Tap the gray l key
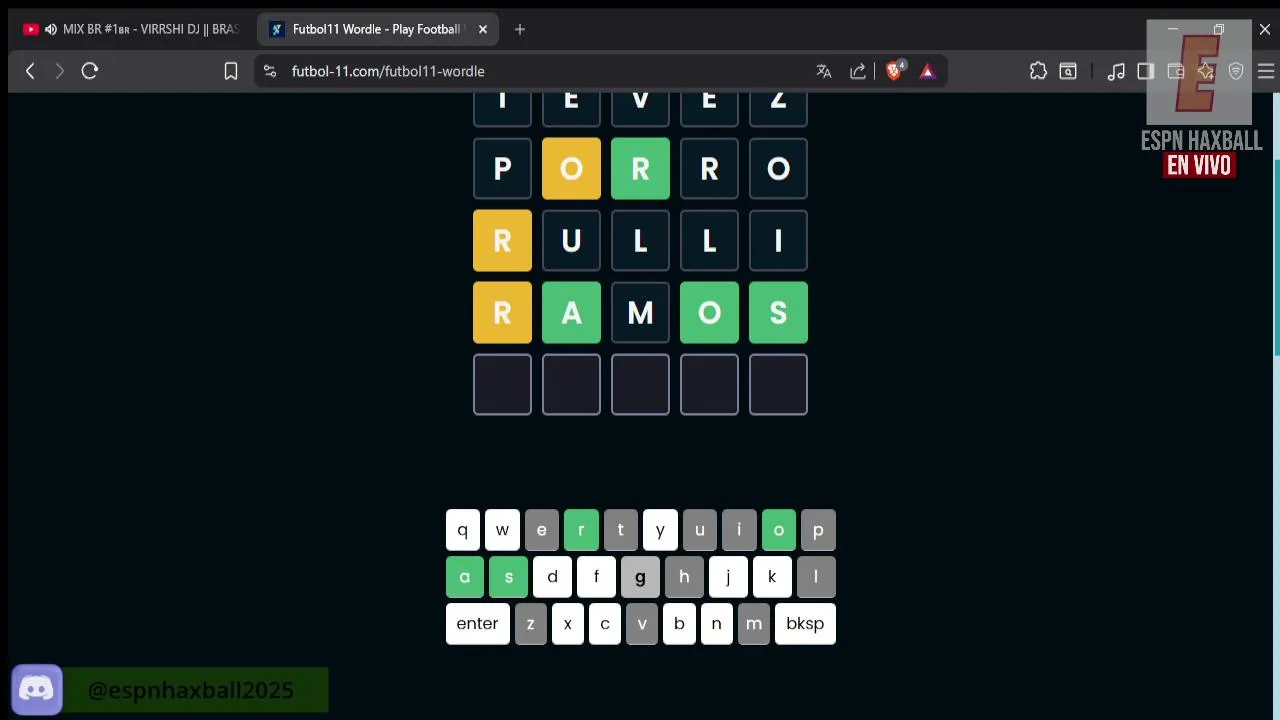This screenshot has height=720, width=1280. point(816,577)
